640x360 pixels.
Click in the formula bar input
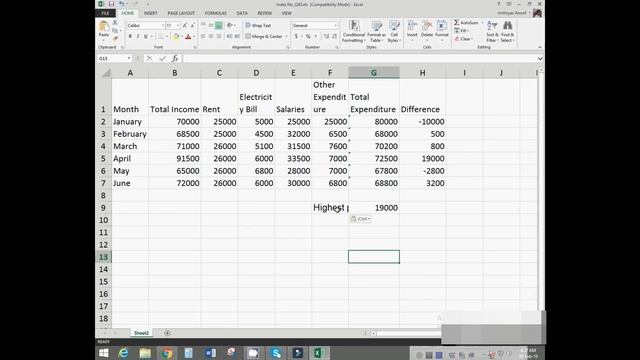(x=359, y=58)
